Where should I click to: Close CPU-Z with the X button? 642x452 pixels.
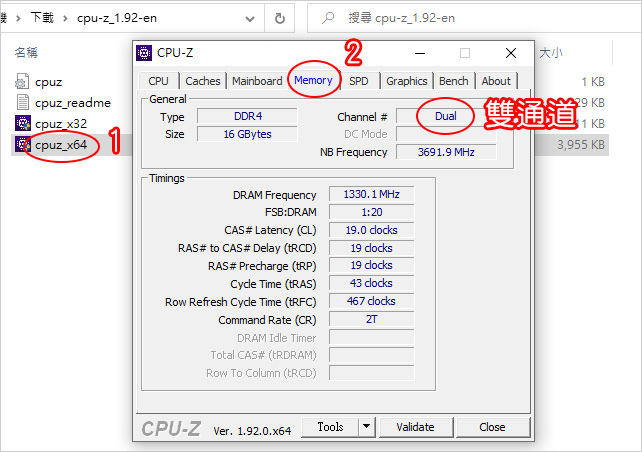coord(511,53)
